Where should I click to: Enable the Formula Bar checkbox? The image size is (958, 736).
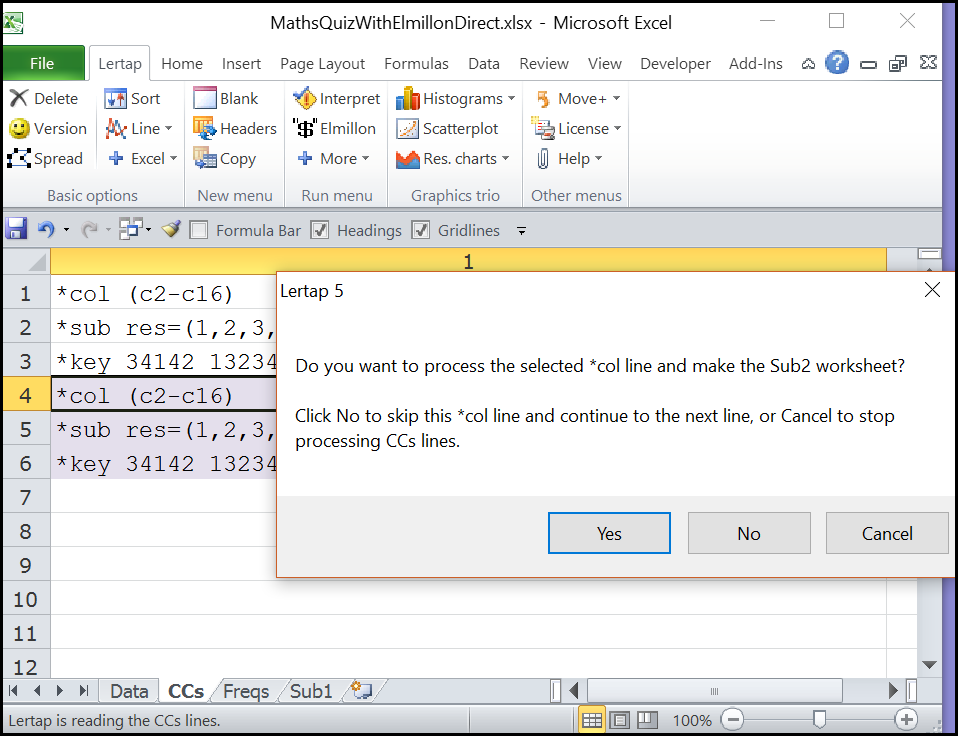click(198, 230)
